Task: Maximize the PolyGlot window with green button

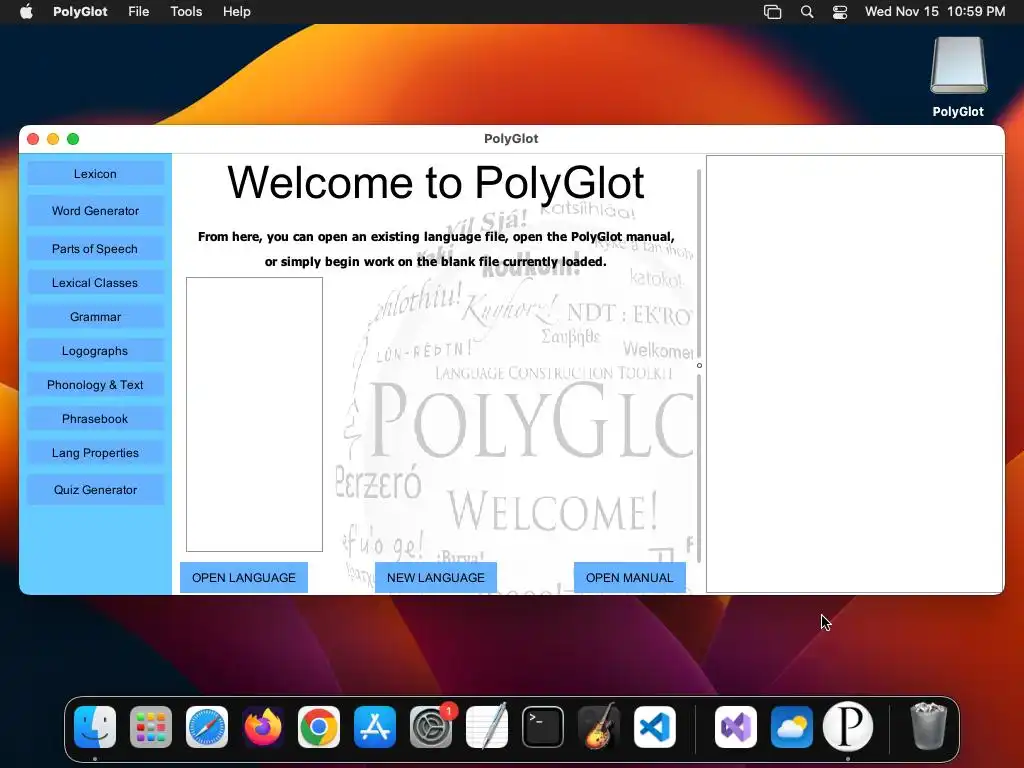Action: (x=73, y=139)
